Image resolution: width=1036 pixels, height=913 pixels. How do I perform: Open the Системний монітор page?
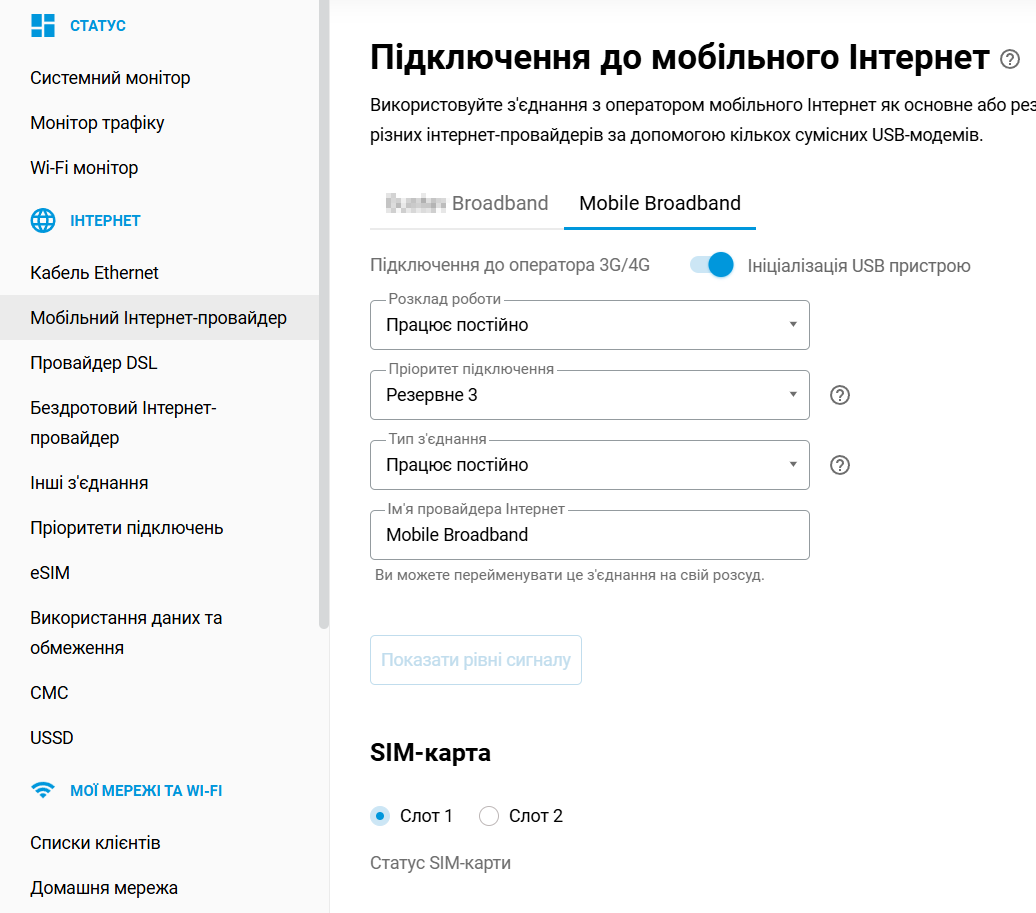tap(110, 78)
